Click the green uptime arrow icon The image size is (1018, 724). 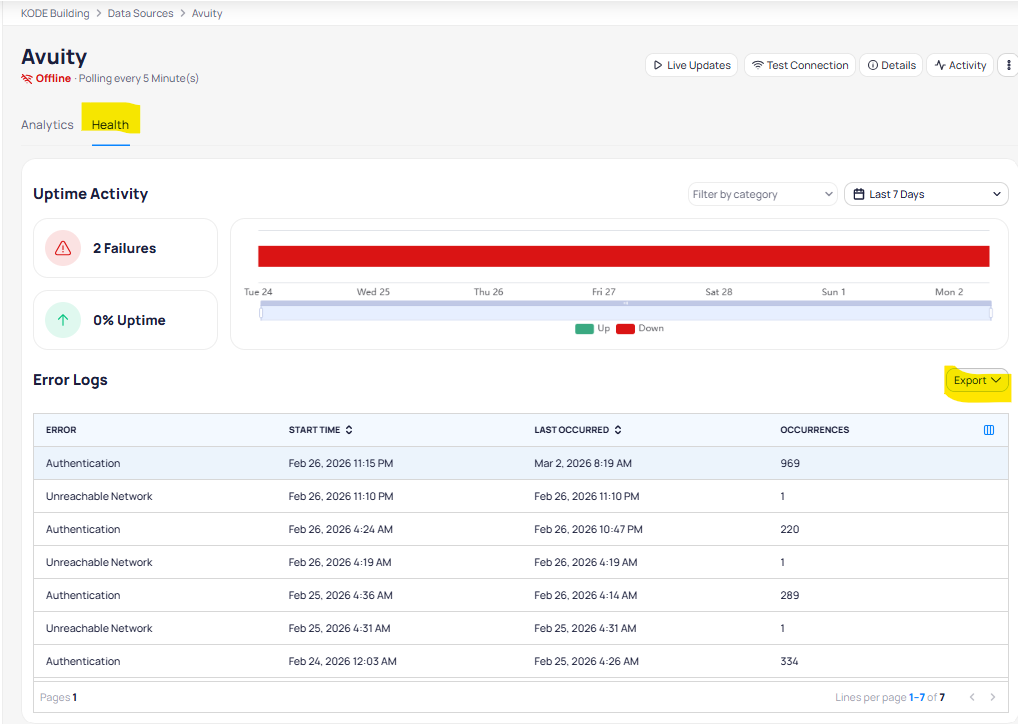63,320
